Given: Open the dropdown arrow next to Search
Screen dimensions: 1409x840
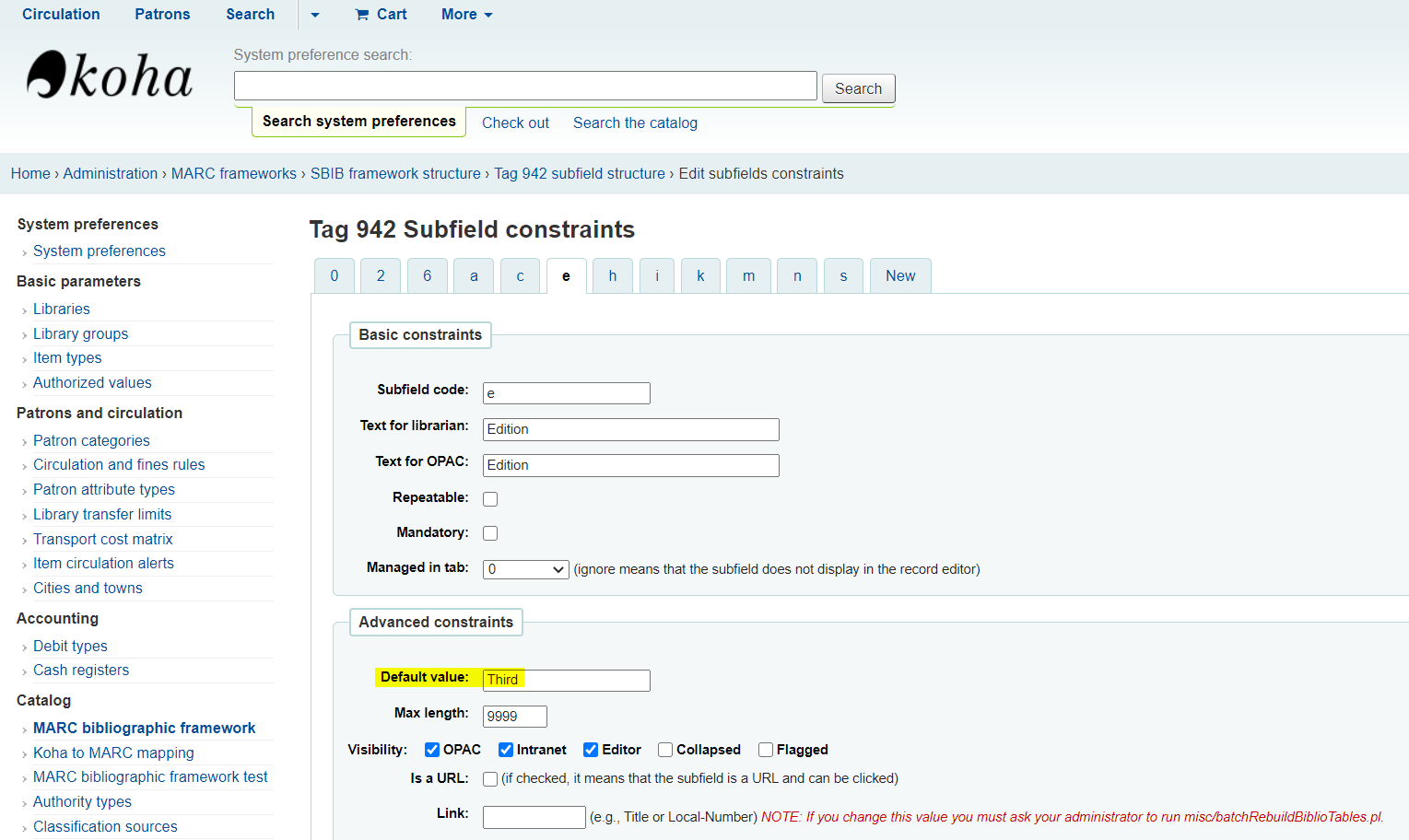Looking at the screenshot, I should (315, 15).
